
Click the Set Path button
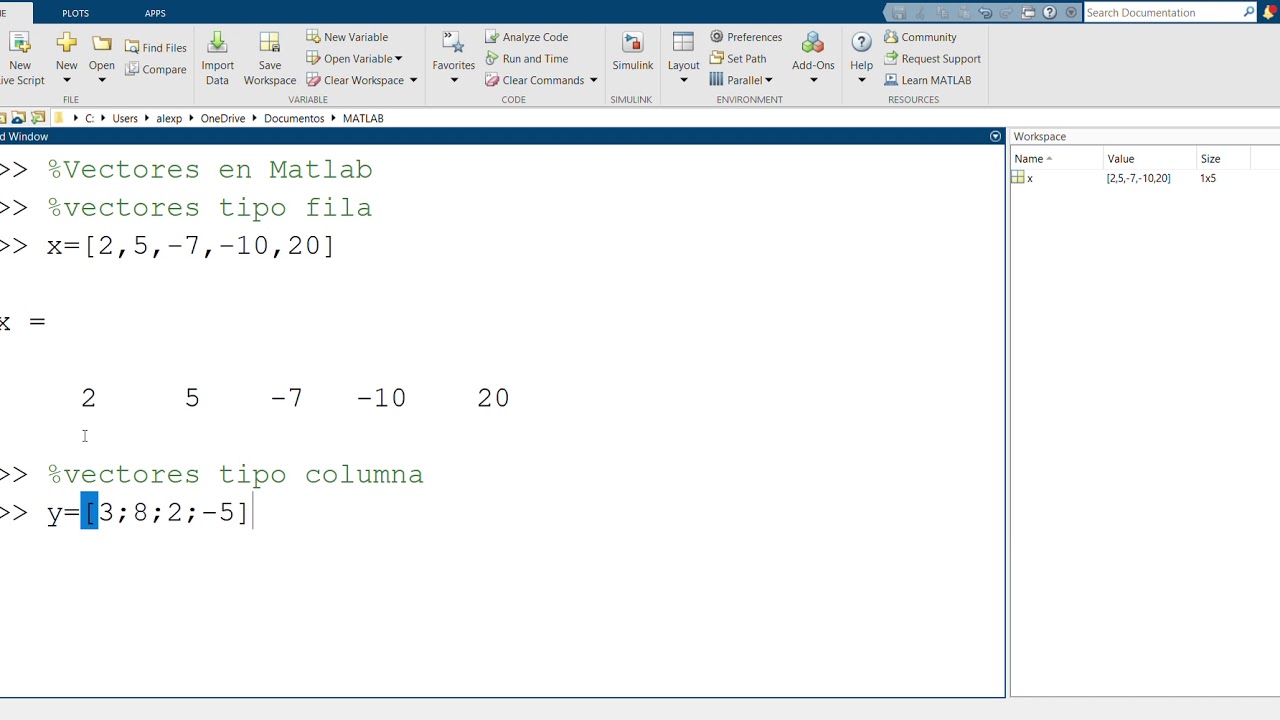coord(738,59)
